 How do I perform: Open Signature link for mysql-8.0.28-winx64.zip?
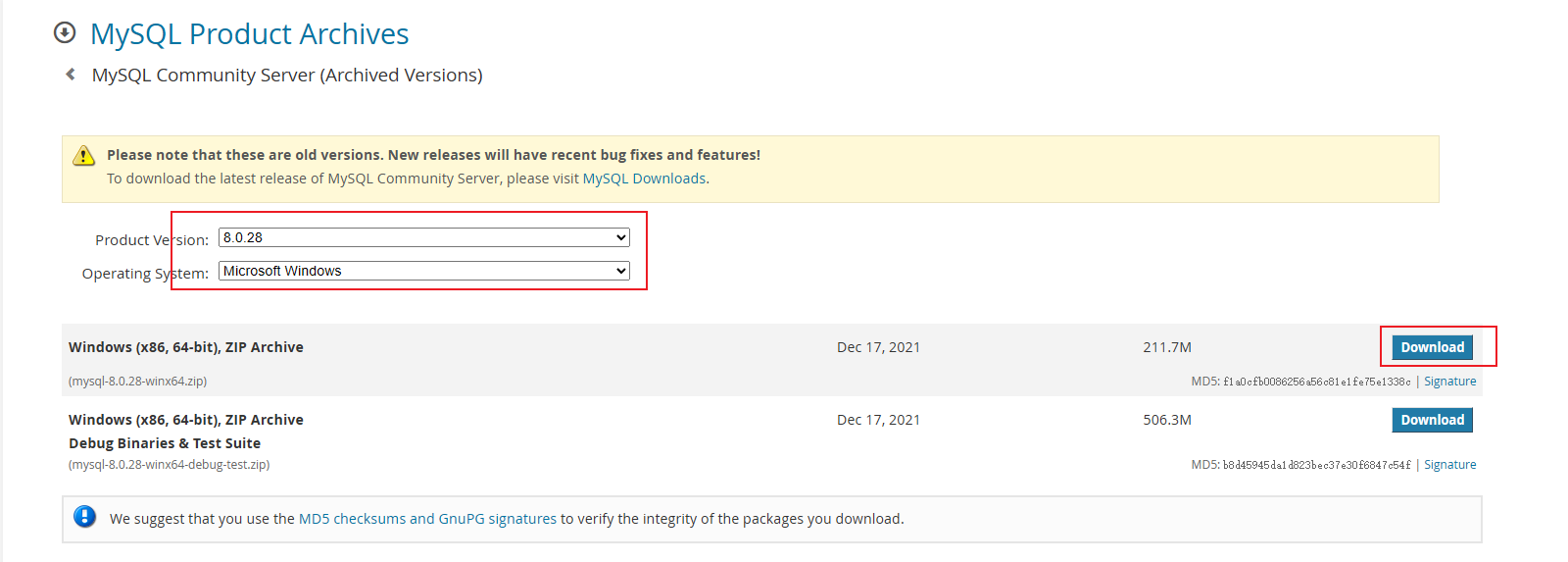point(1449,382)
